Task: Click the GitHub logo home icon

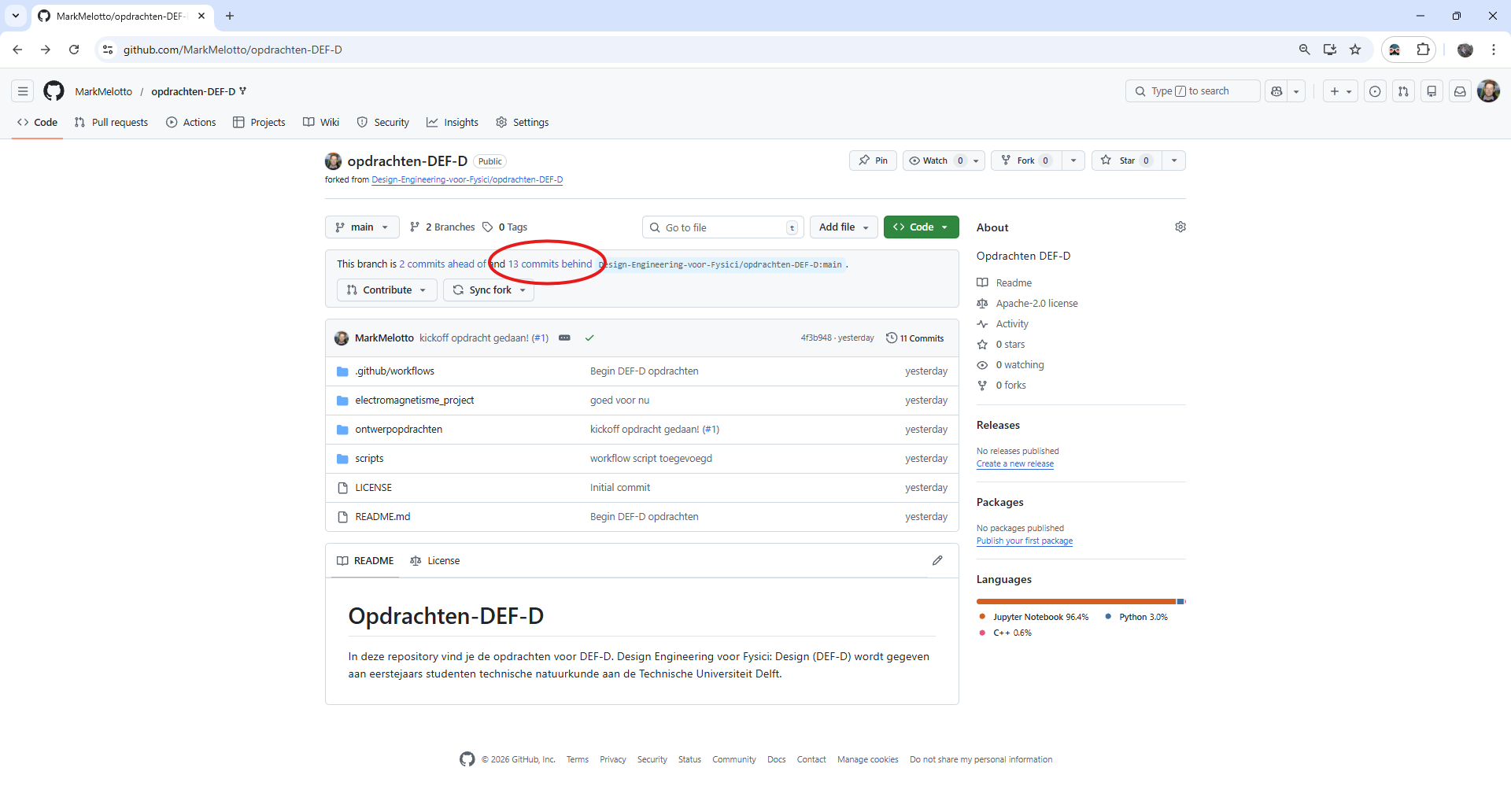Action: [53, 91]
